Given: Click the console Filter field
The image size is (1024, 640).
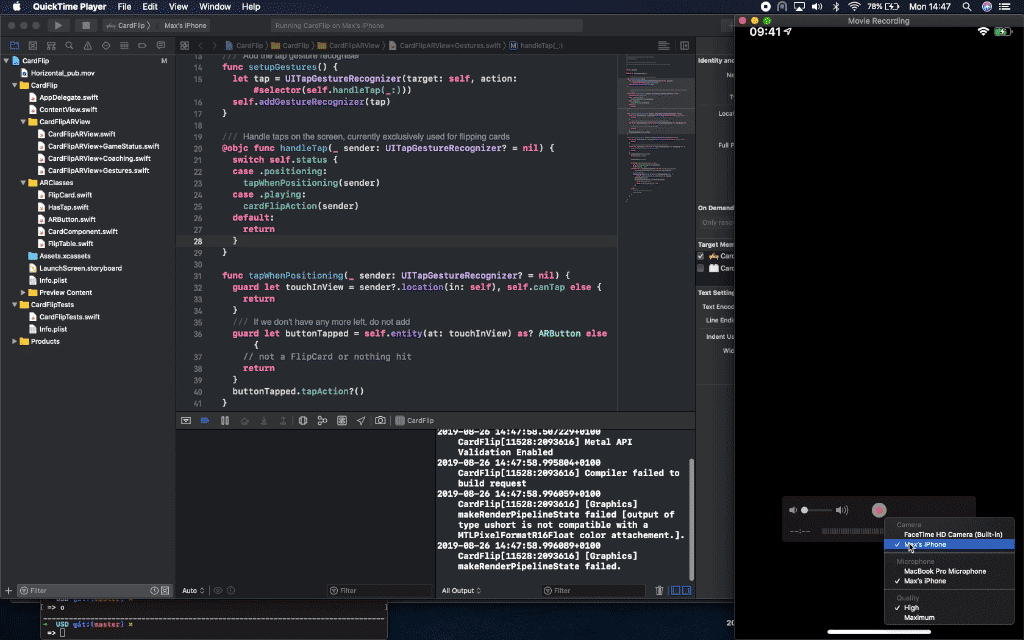Looking at the screenshot, I should click(593, 590).
